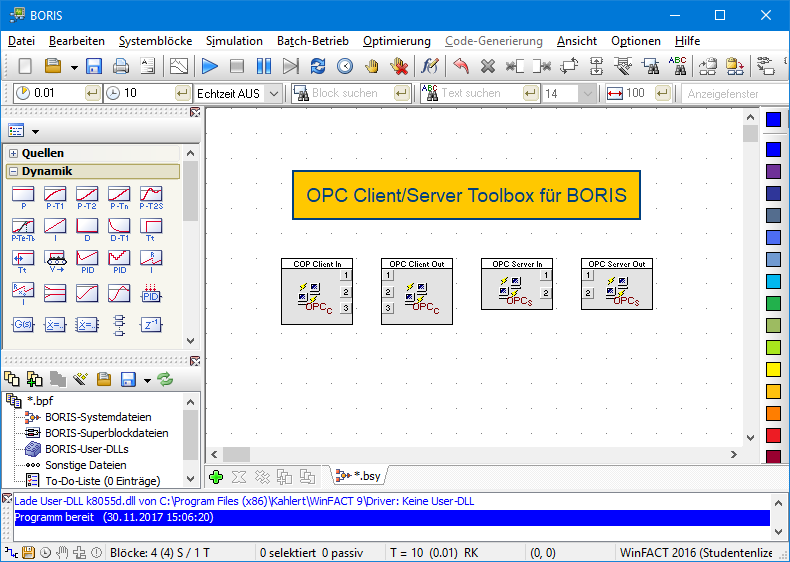Screen dimensions: 790x562
Task: Select the P-T2 dynamic block
Action: pyautogui.click(x=87, y=198)
